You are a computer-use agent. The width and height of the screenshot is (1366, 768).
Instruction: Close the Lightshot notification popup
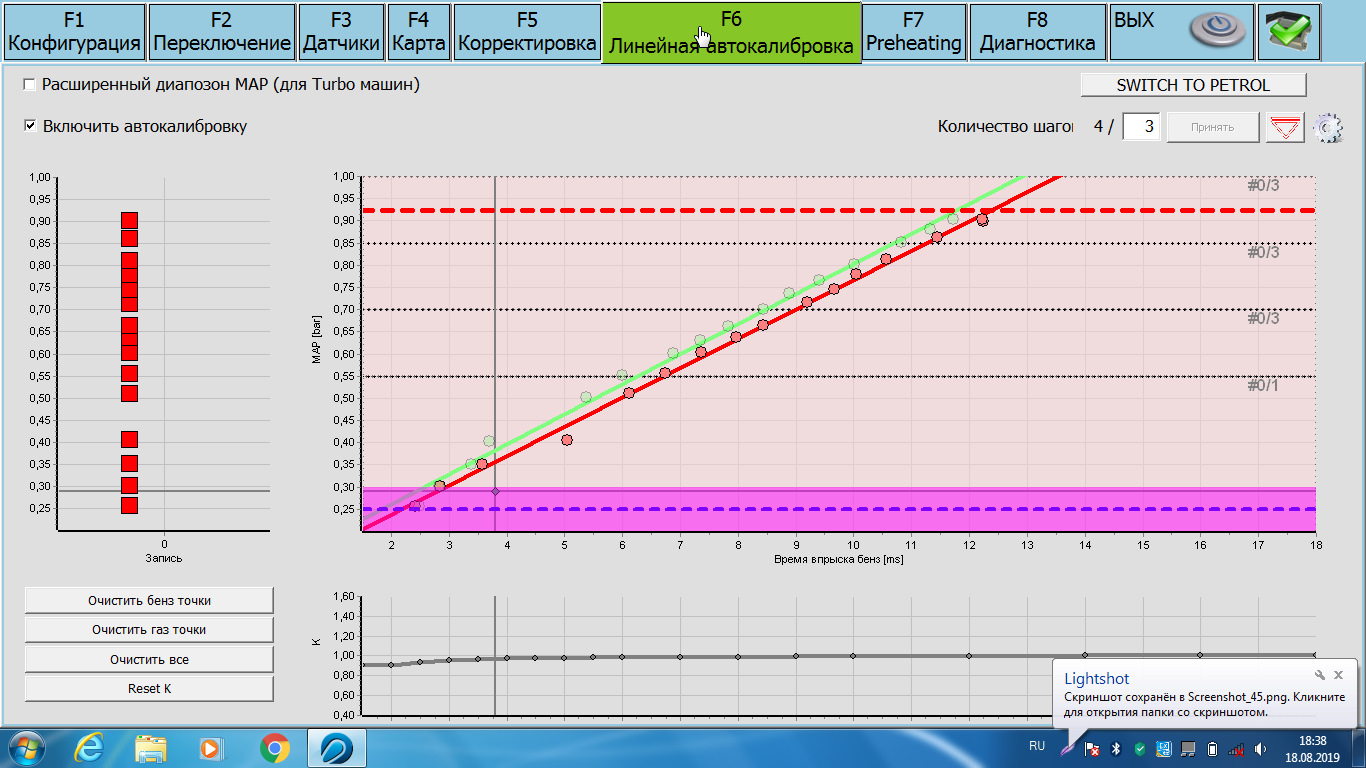coord(1339,675)
